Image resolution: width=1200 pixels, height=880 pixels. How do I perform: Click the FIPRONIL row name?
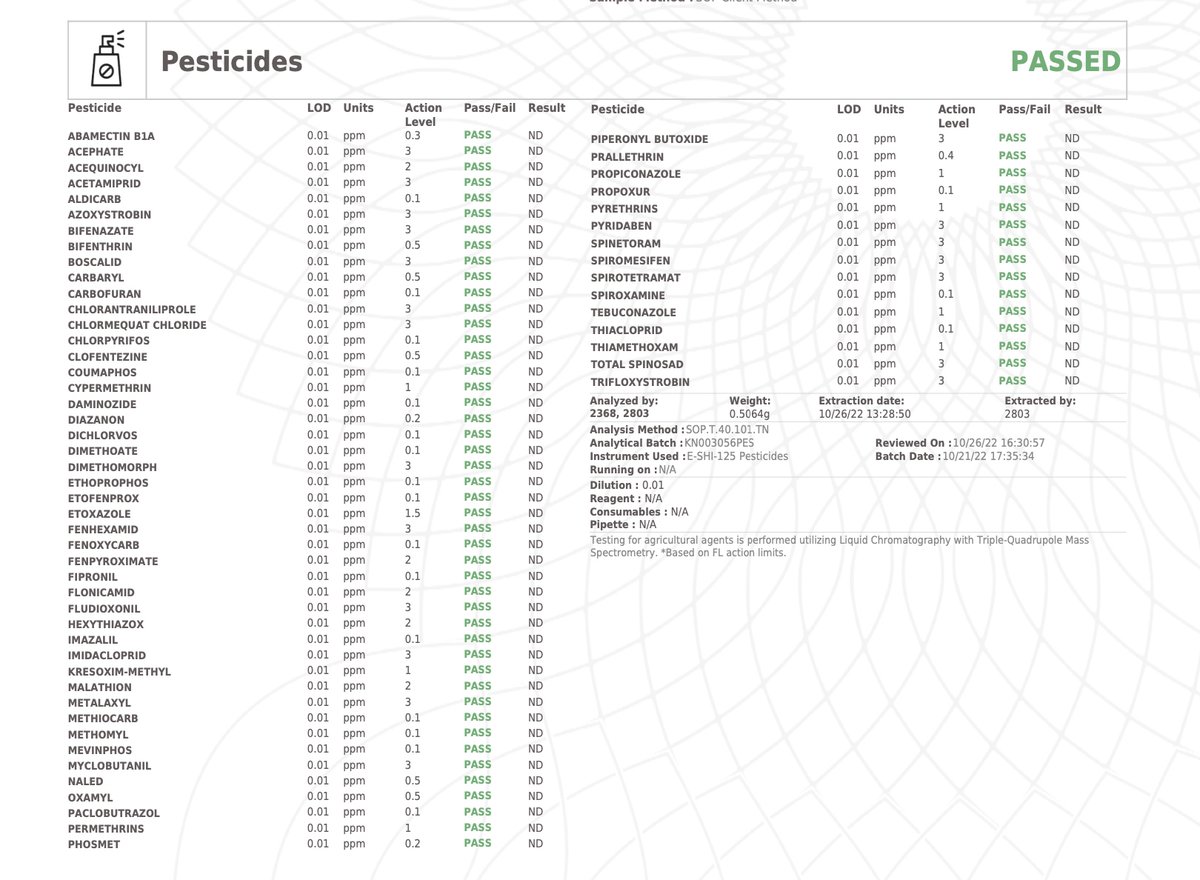pos(93,577)
